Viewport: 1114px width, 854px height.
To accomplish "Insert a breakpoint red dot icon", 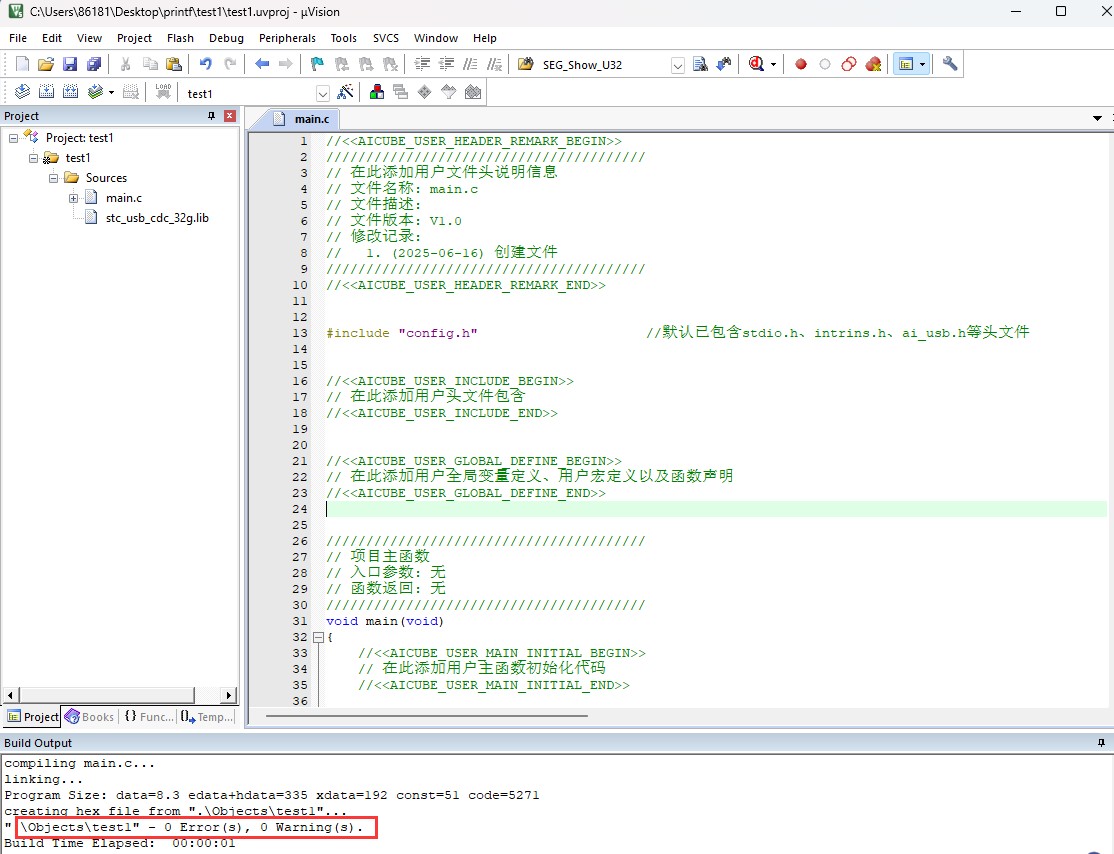I will [801, 65].
